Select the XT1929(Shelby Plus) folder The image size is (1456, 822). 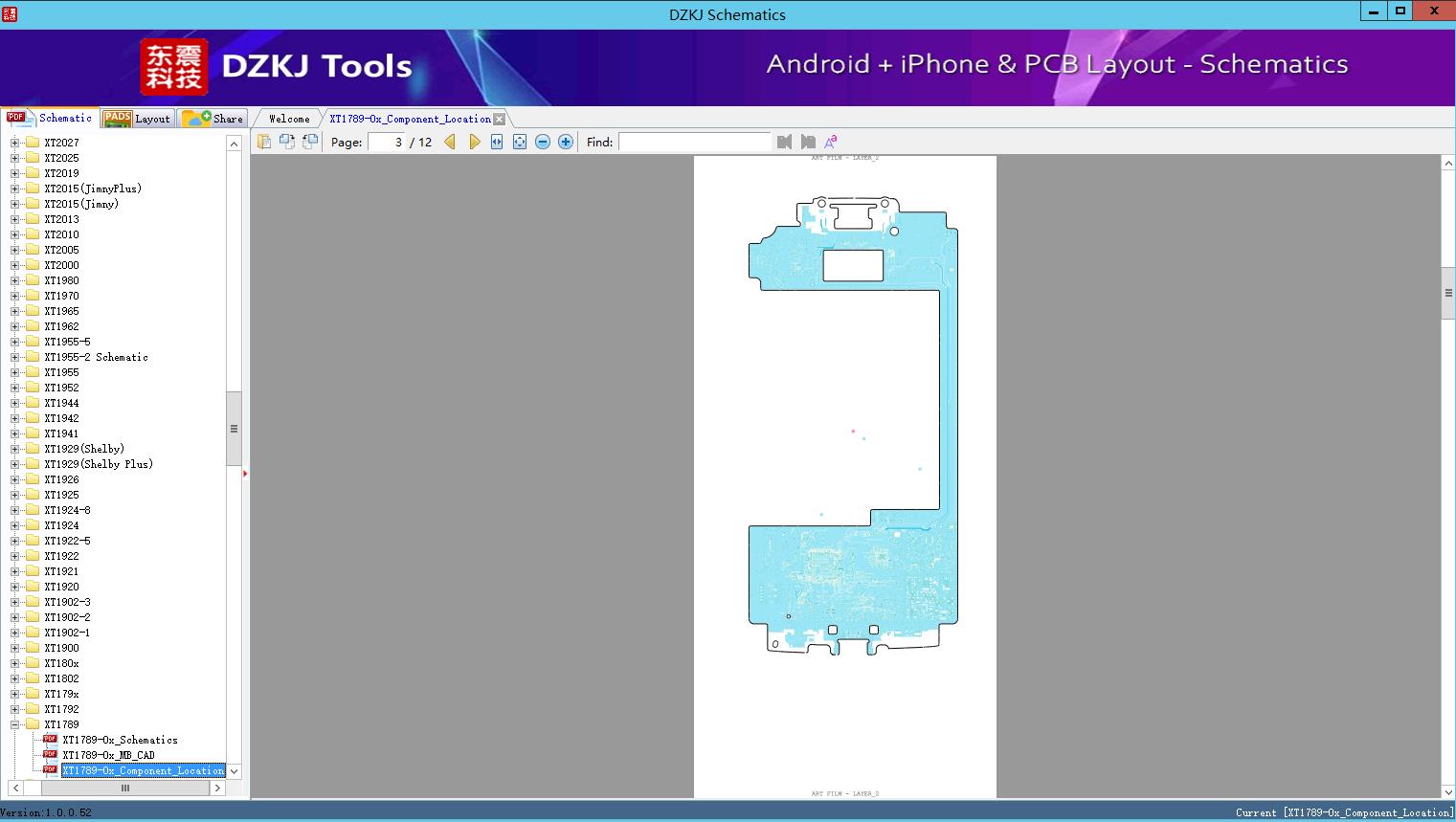[98, 464]
